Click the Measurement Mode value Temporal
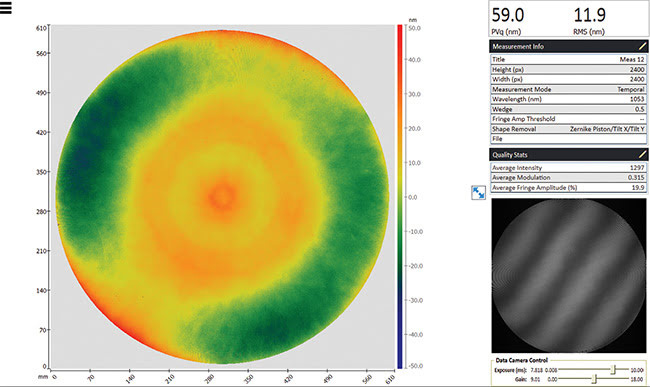This screenshot has width=650, height=387. (x=631, y=89)
